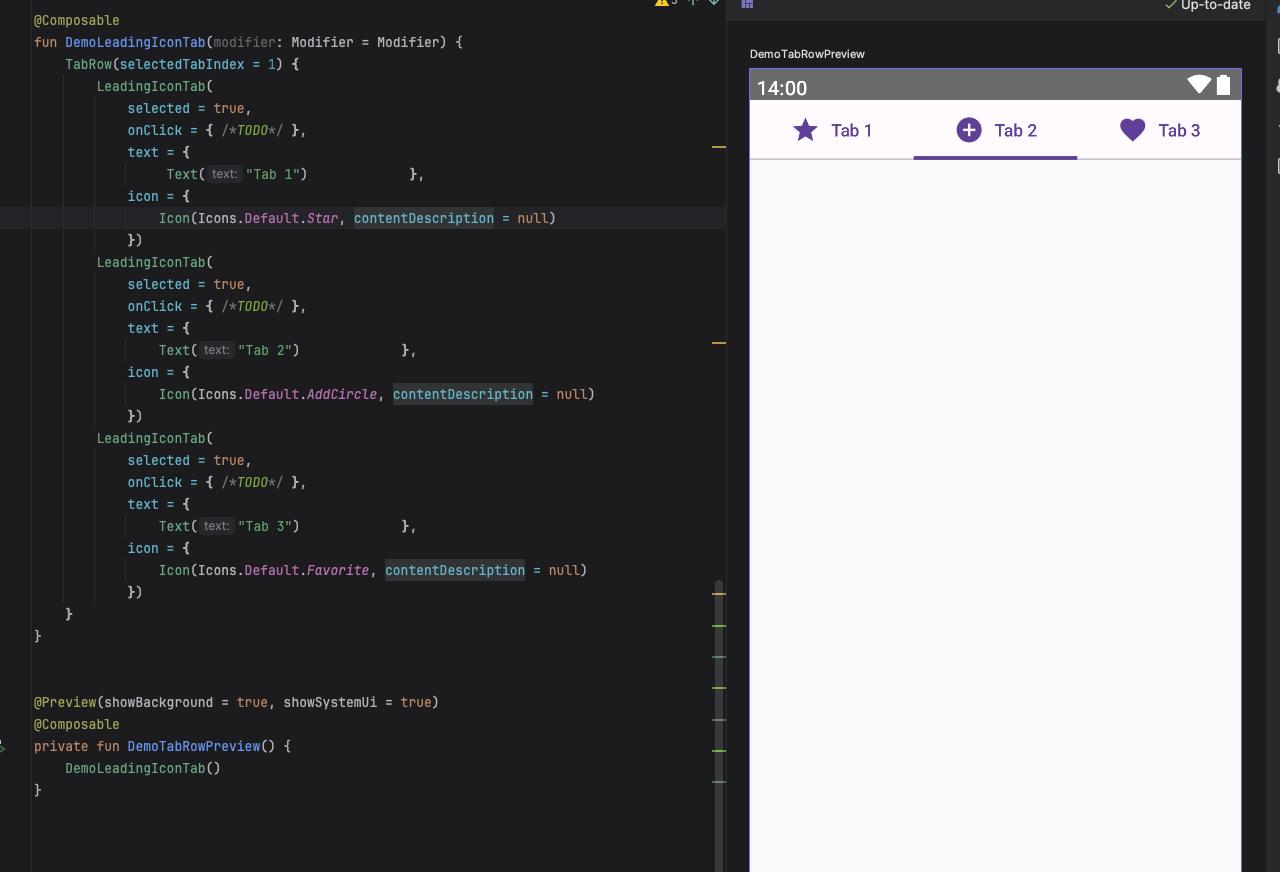Click the Wi-Fi icon in preview status bar
This screenshot has height=872, width=1280.
[1198, 85]
